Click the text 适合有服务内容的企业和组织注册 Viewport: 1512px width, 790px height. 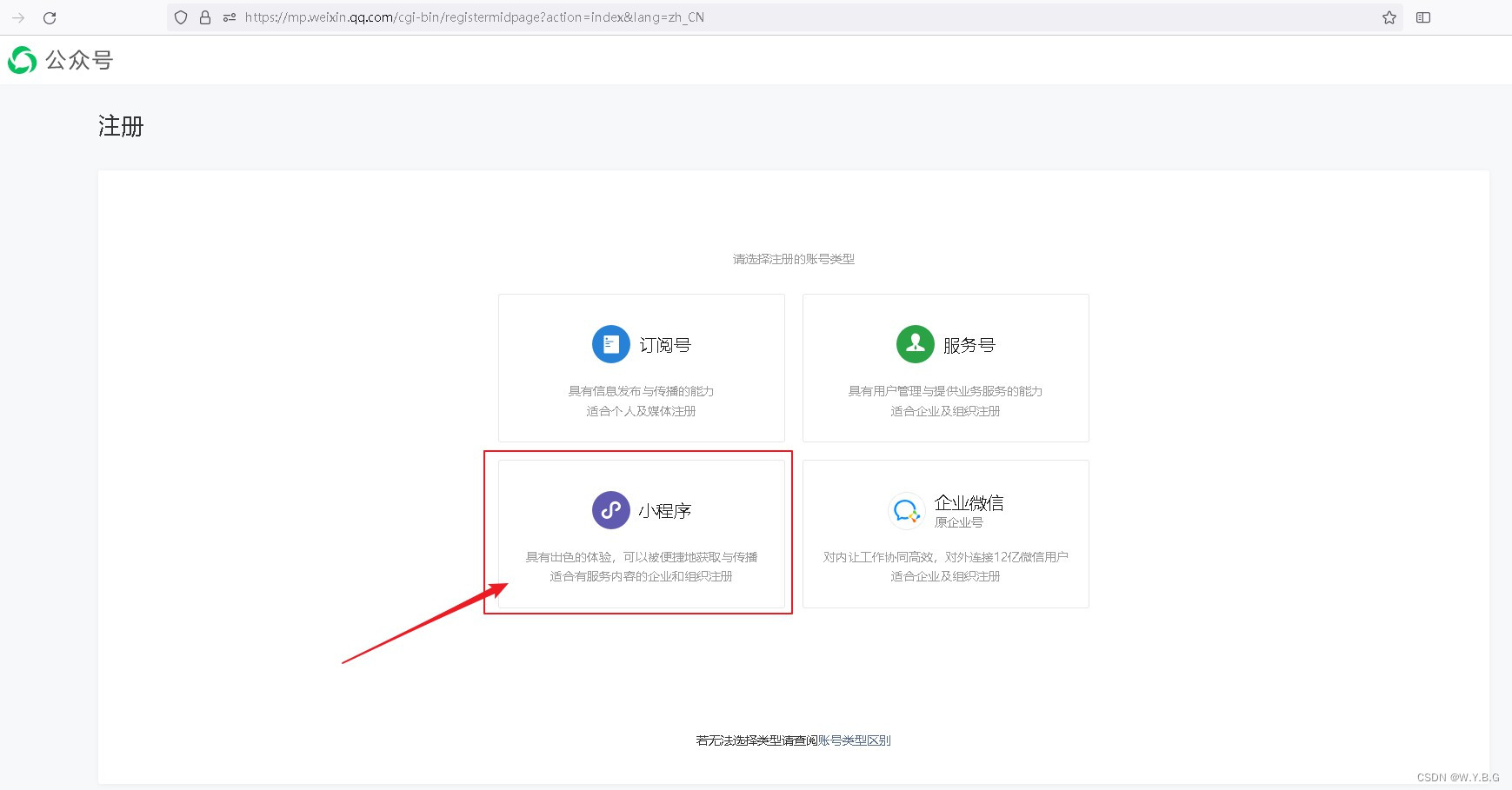(642, 576)
